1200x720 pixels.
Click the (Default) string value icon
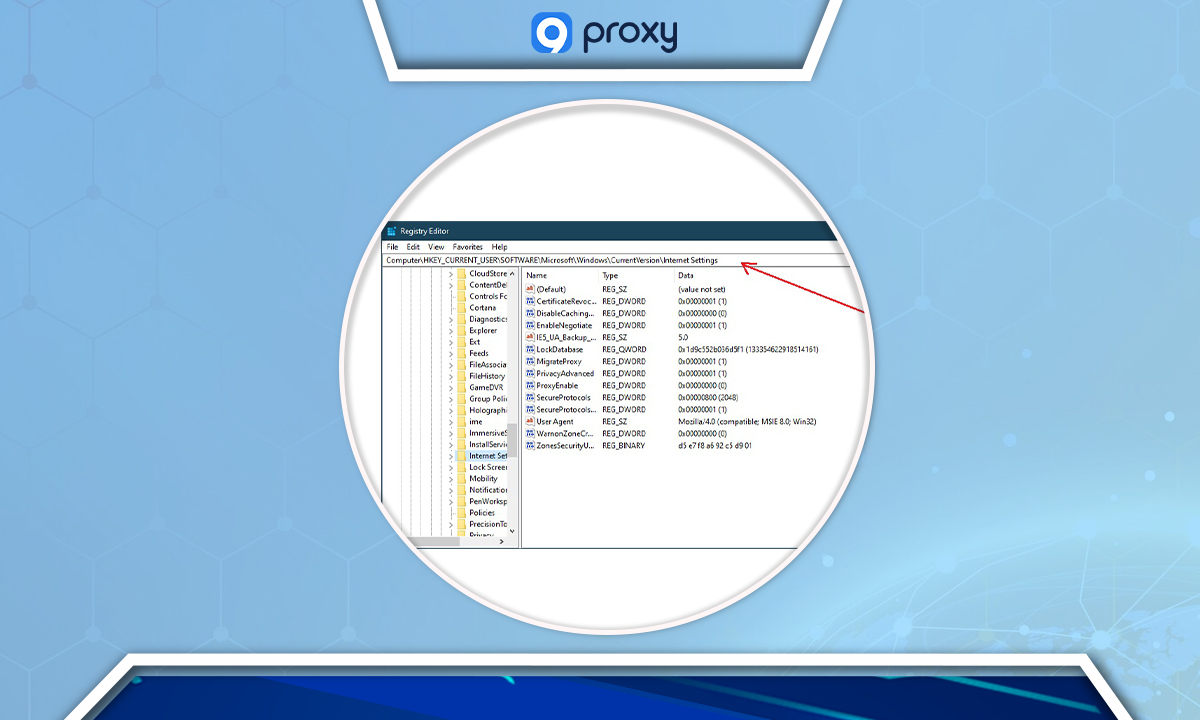pyautogui.click(x=529, y=289)
